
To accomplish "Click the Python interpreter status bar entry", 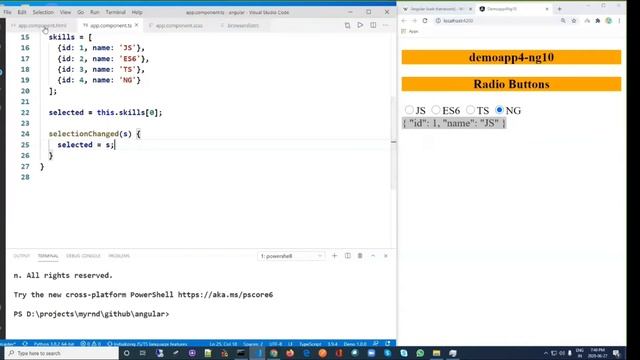I will coord(54,344).
